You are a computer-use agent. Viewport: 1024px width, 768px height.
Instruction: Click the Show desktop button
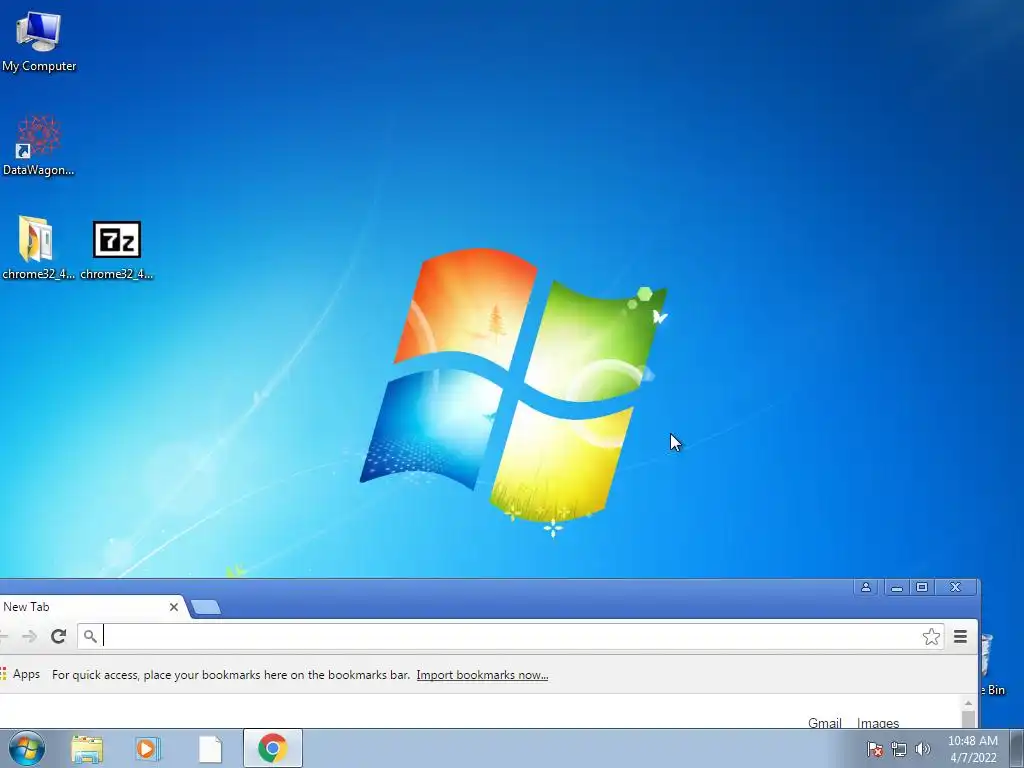(1017, 748)
